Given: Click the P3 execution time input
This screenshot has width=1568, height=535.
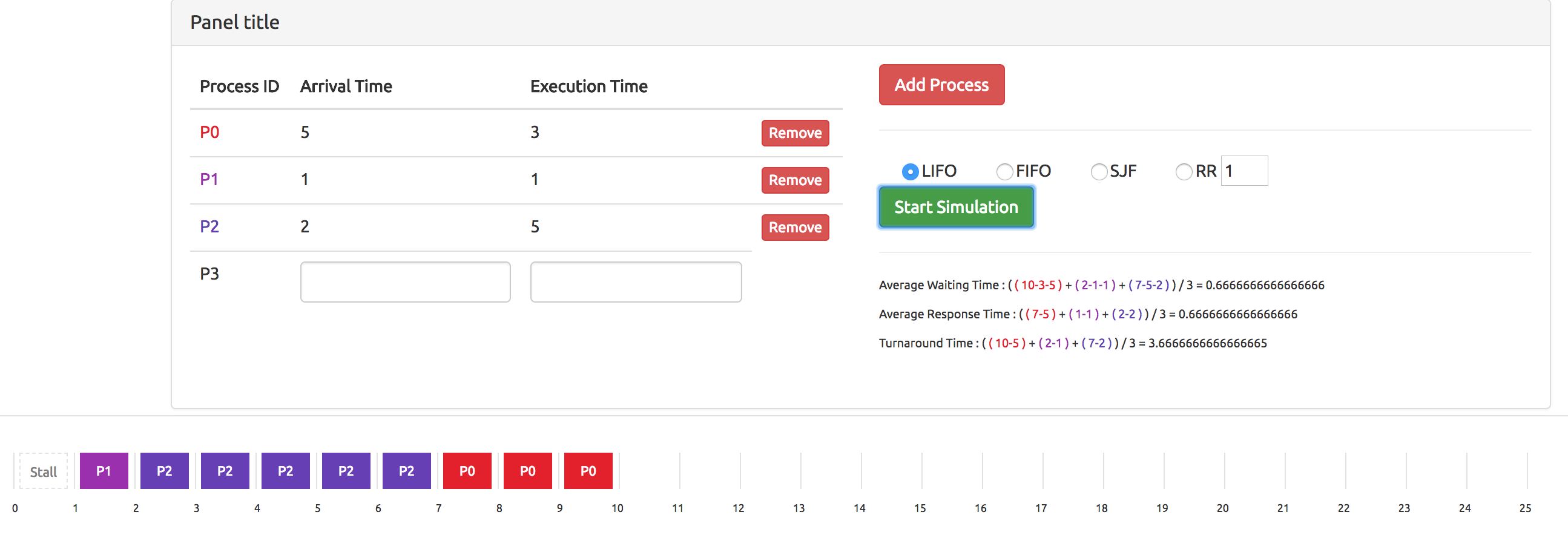Looking at the screenshot, I should [x=636, y=282].
